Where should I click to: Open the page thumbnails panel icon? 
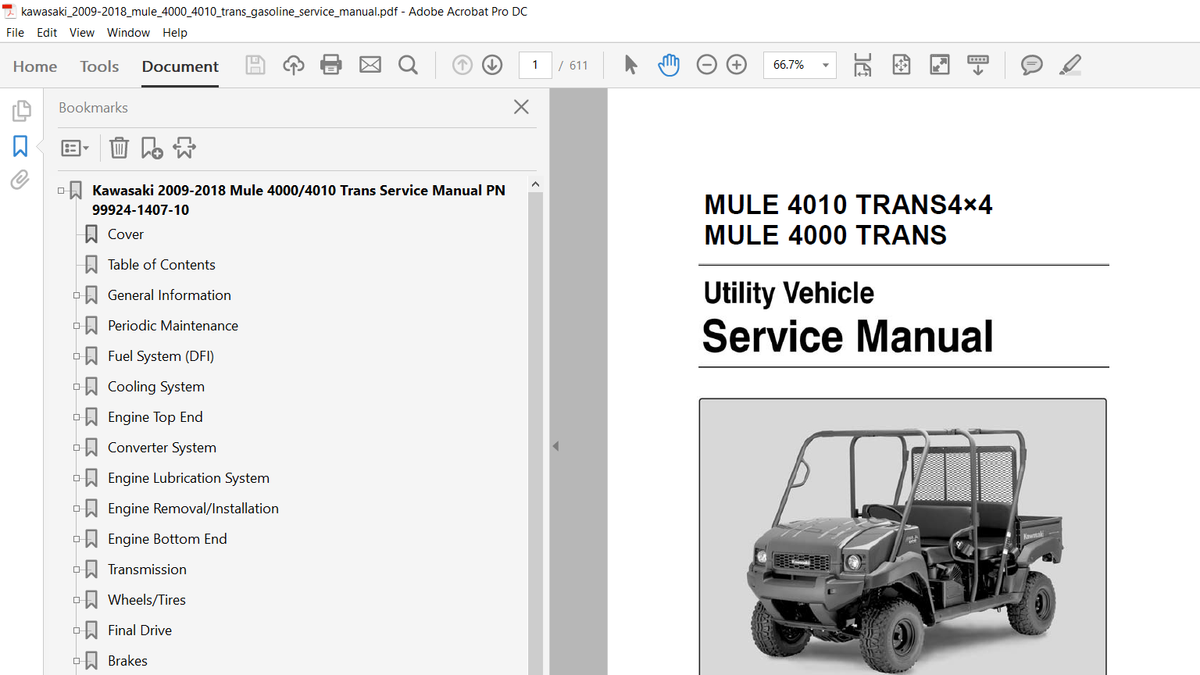point(20,110)
